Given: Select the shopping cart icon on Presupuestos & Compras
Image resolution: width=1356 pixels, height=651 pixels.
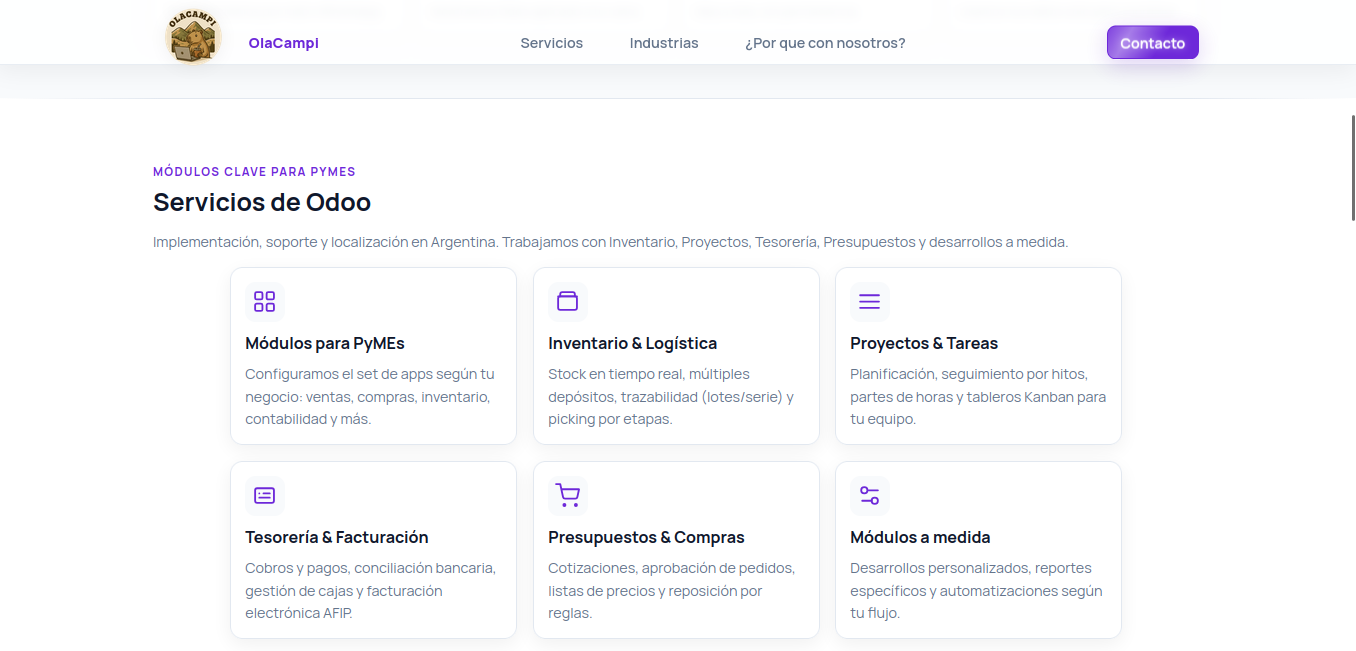Looking at the screenshot, I should click(x=567, y=495).
